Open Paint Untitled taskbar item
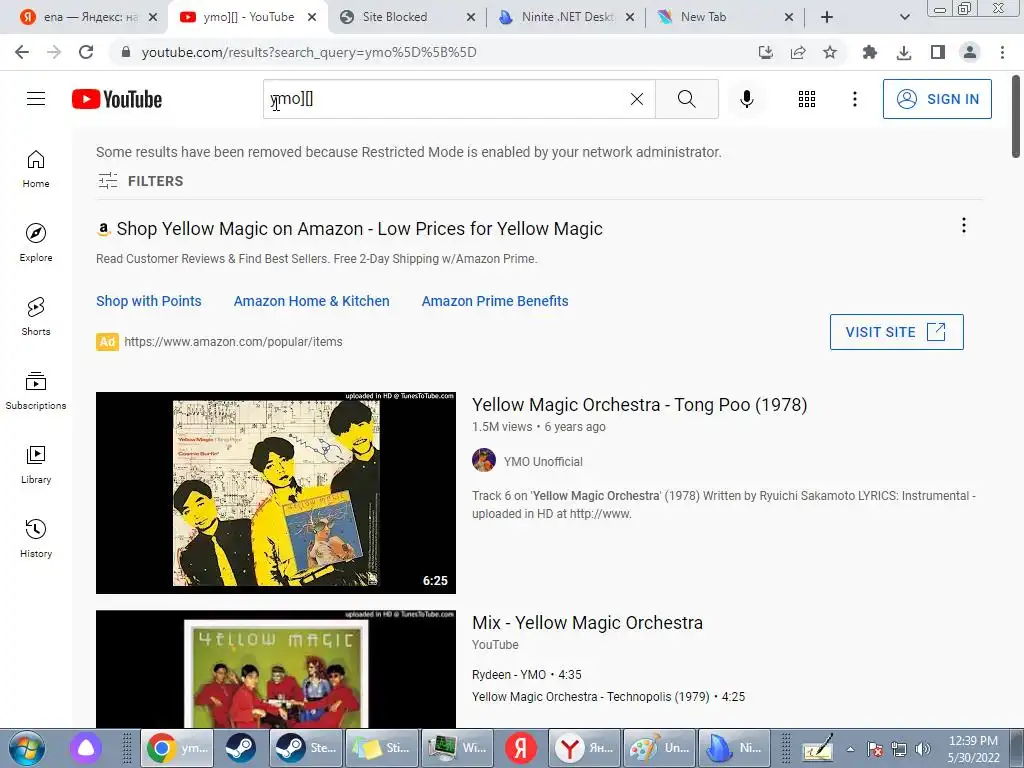 tap(660, 748)
